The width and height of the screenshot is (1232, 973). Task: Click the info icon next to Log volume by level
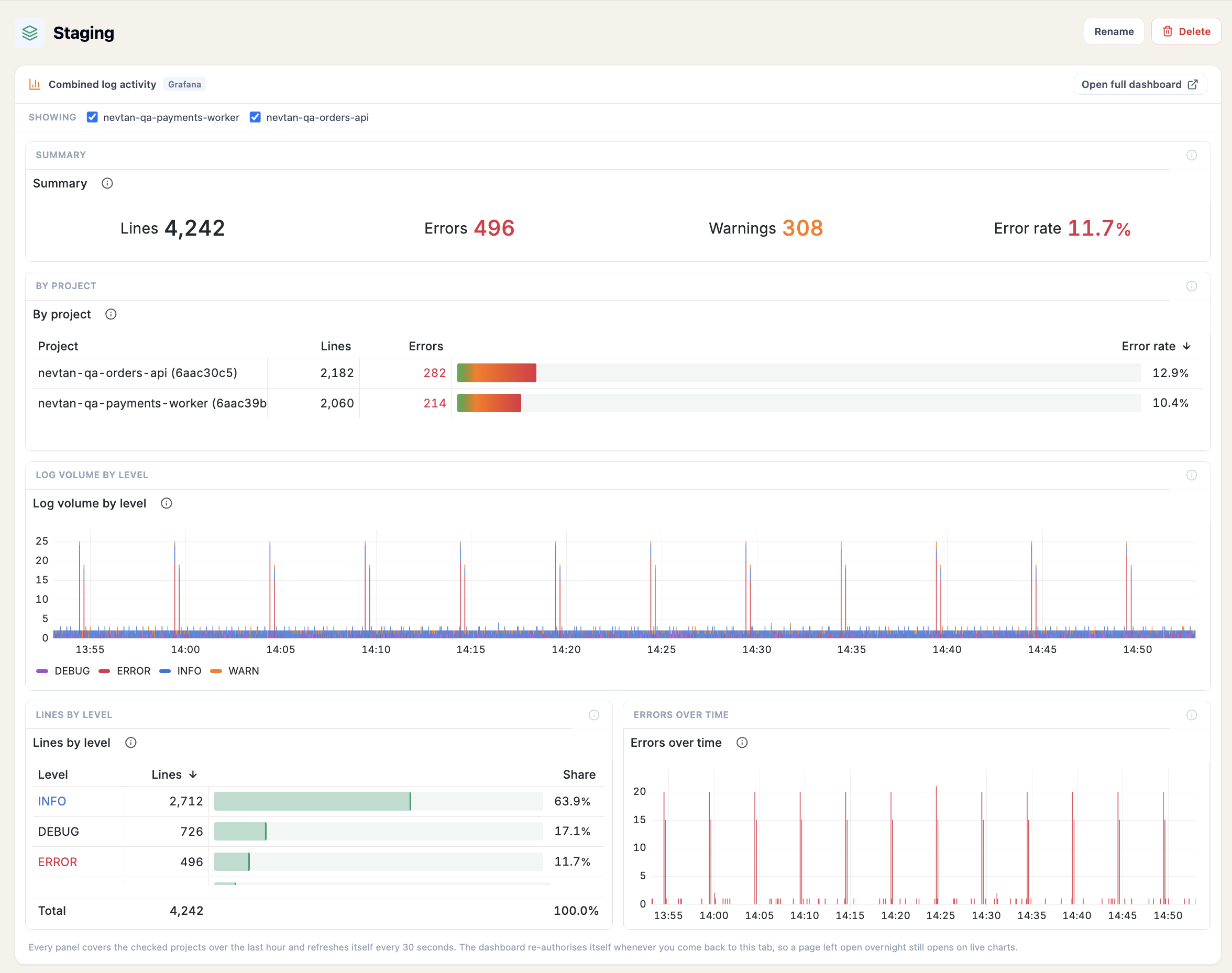click(x=167, y=504)
